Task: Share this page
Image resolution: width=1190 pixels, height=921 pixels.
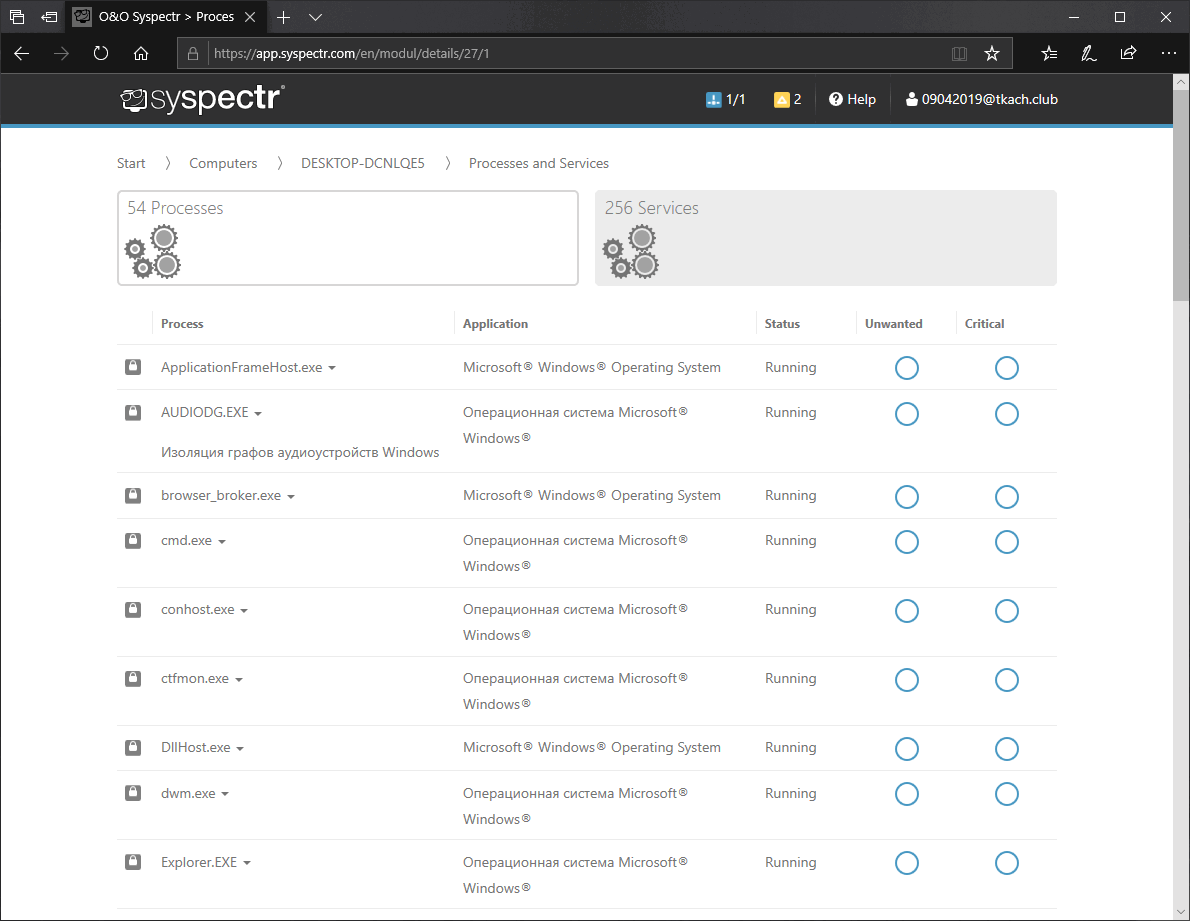Action: point(1129,53)
